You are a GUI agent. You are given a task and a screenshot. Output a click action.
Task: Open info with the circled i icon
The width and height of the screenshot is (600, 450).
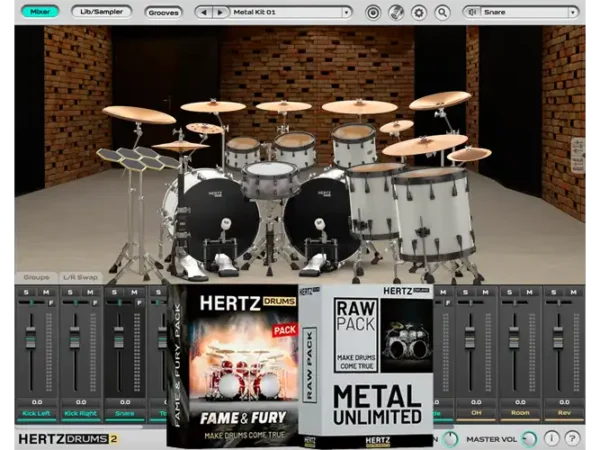coord(552,438)
